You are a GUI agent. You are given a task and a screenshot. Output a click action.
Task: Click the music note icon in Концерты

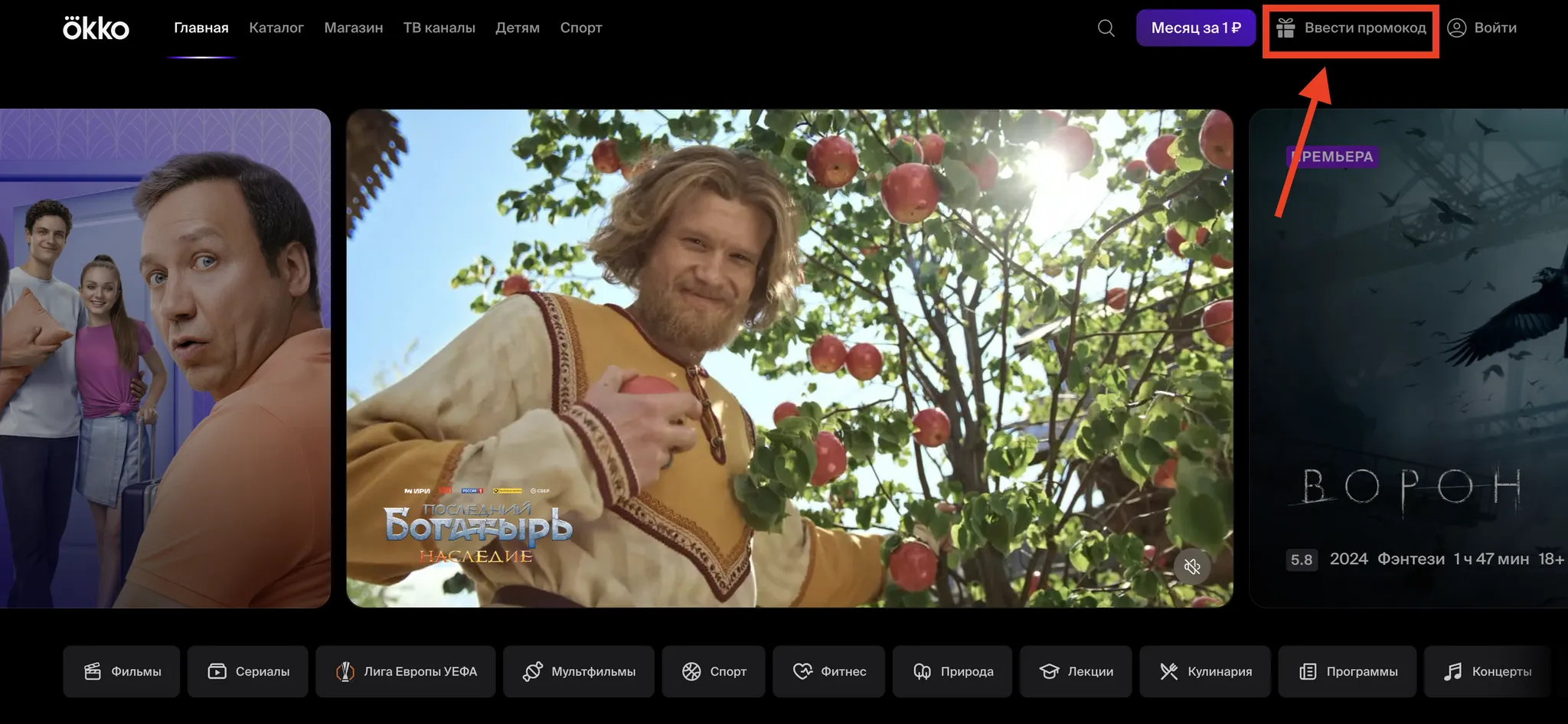[x=1453, y=671]
